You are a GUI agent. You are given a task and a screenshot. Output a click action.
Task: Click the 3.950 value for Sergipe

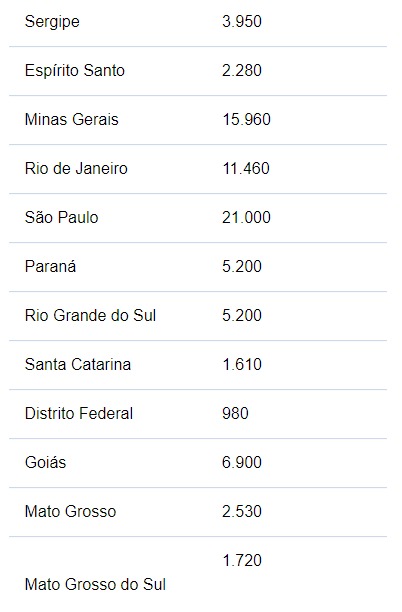pos(242,21)
